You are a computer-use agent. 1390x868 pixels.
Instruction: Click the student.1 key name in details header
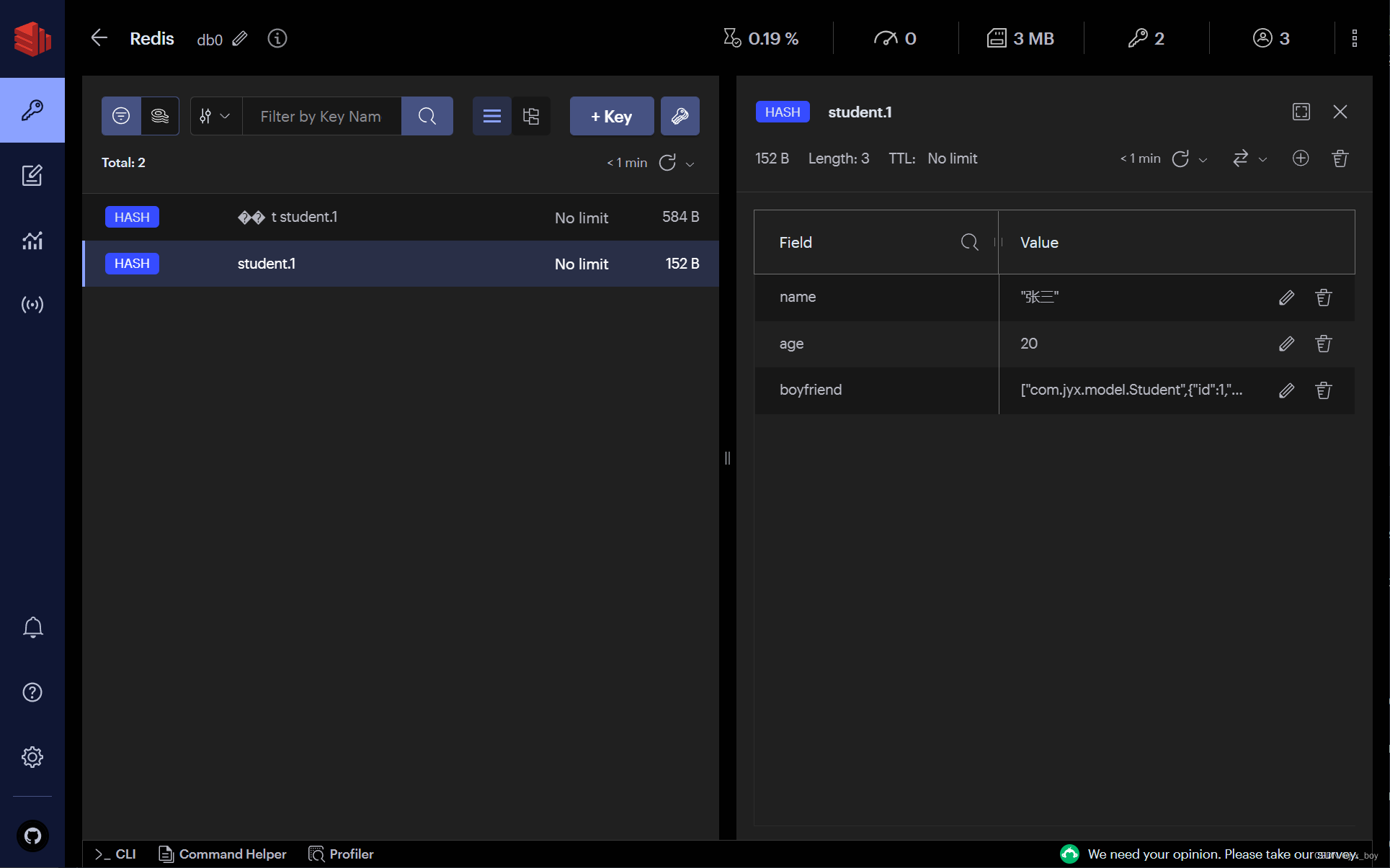pos(860,112)
